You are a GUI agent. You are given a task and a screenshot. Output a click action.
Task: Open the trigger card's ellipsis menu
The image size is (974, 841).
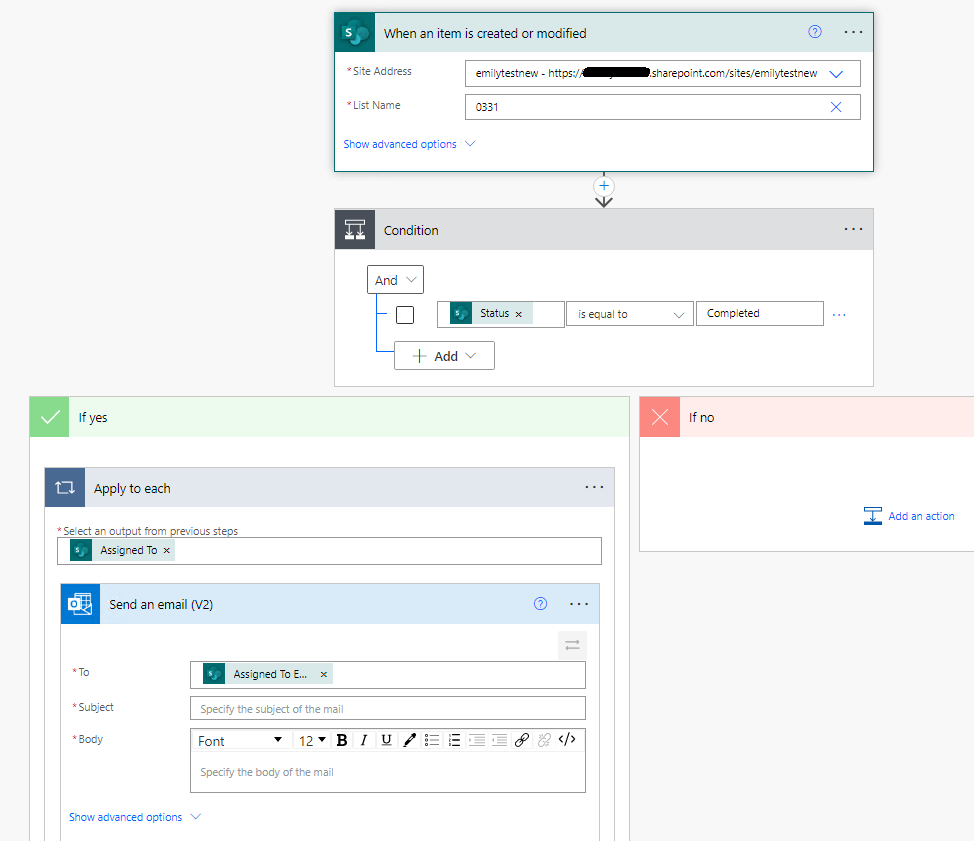pyautogui.click(x=853, y=31)
